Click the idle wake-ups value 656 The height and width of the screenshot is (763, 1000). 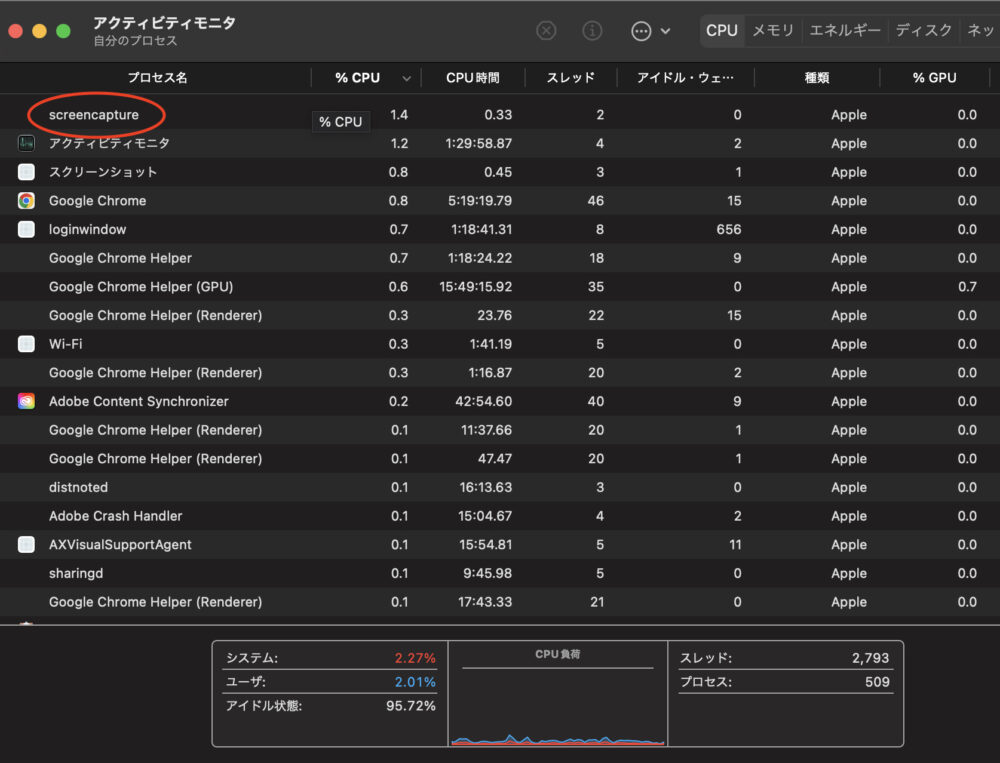[x=728, y=230]
